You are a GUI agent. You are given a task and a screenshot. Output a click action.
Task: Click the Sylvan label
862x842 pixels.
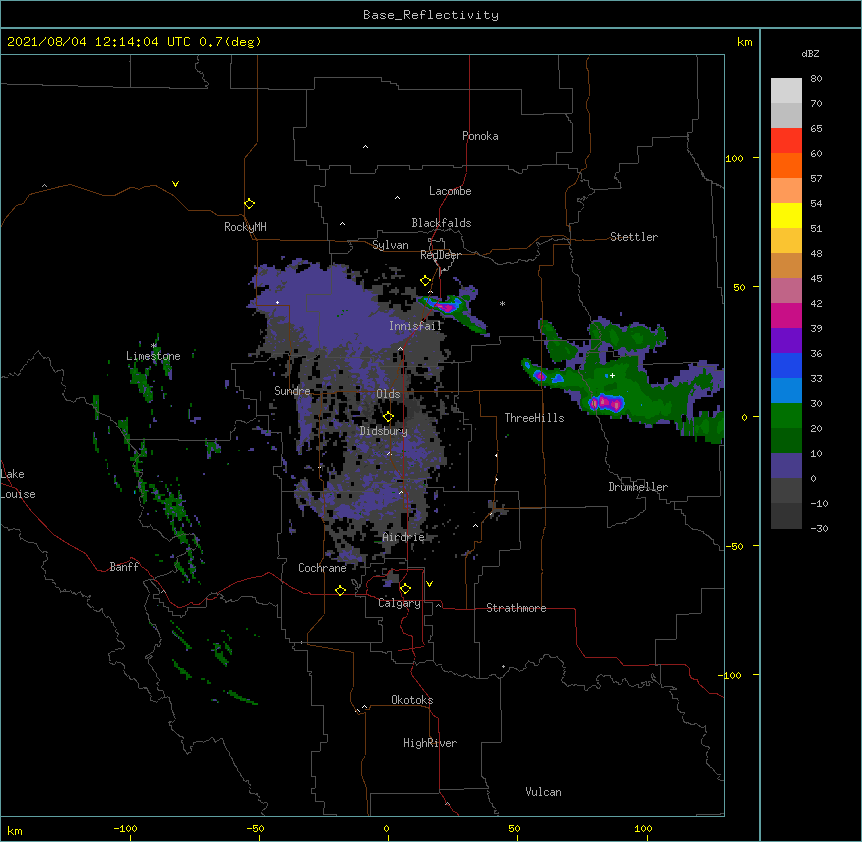coord(390,245)
